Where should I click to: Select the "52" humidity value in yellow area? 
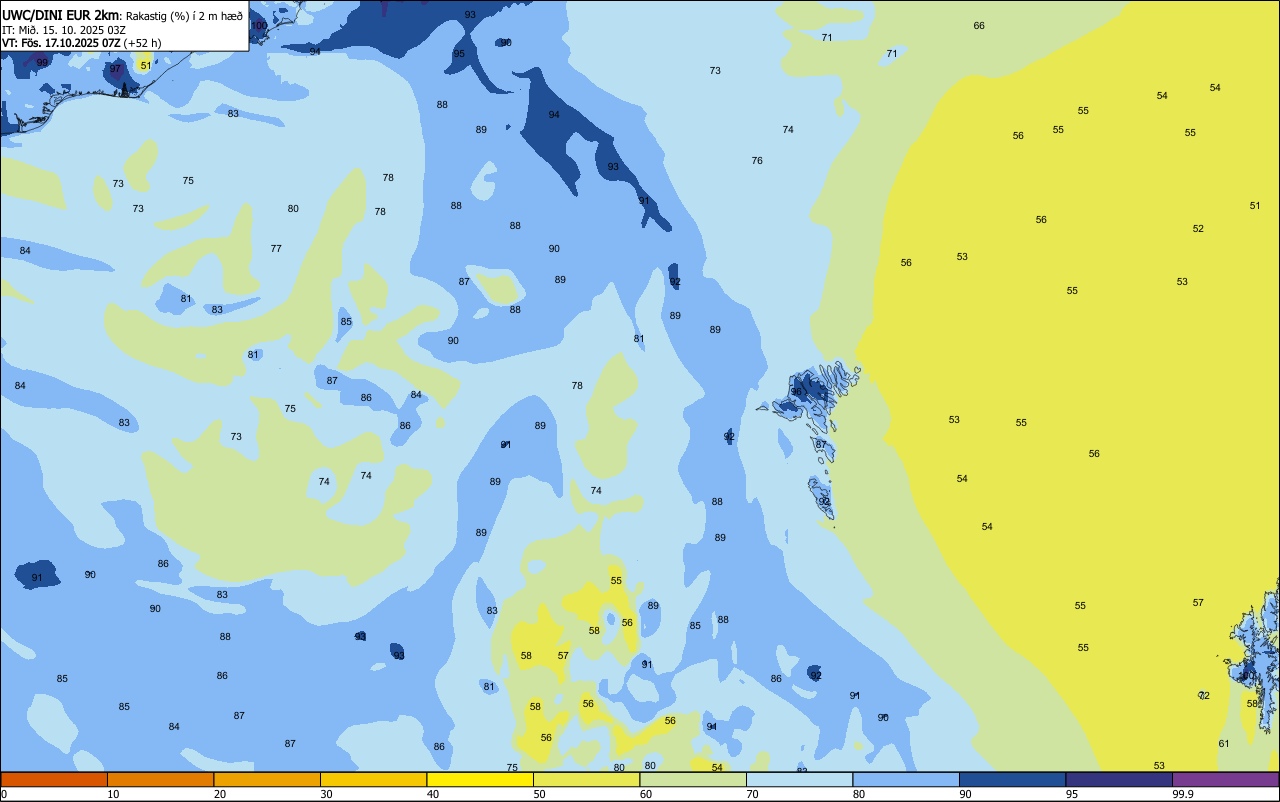1198,228
